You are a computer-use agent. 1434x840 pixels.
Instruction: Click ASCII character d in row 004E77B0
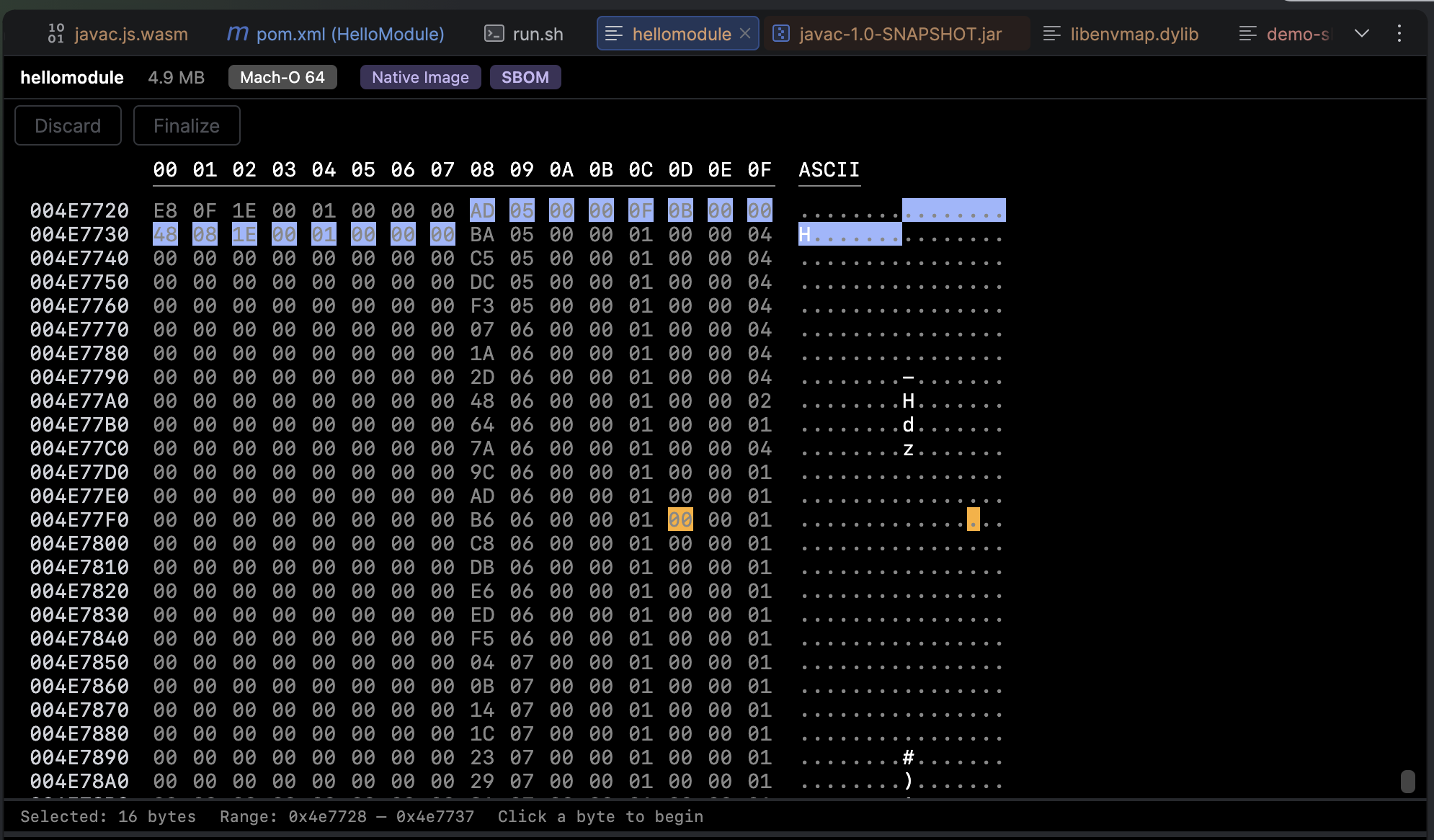(908, 424)
